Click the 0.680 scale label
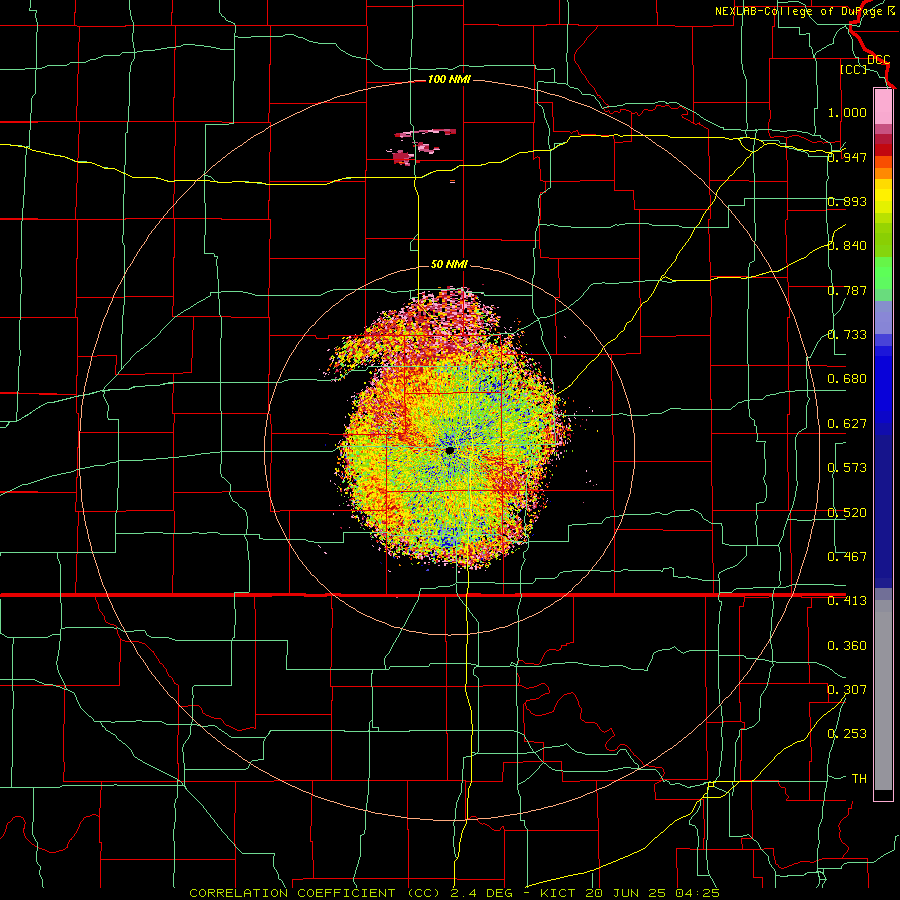The image size is (900, 900). [x=847, y=379]
